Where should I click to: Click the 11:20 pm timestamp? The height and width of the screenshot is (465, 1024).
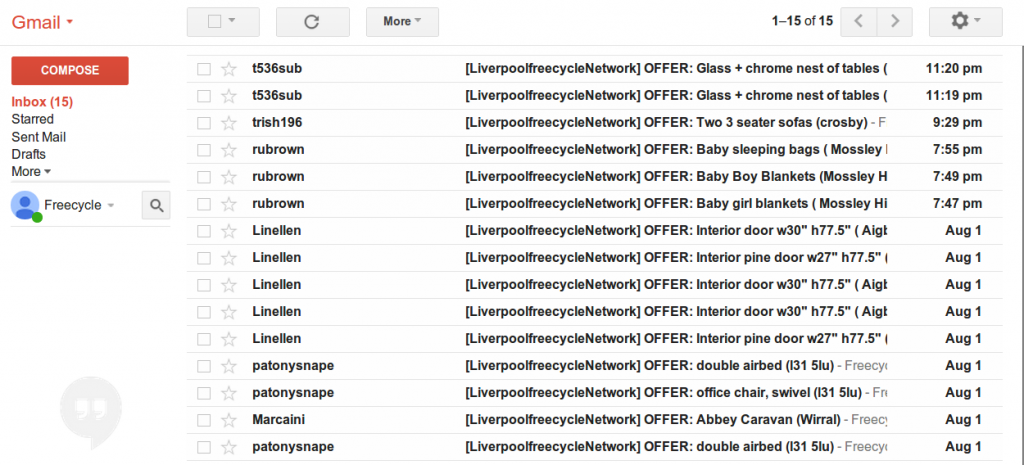click(x=953, y=69)
